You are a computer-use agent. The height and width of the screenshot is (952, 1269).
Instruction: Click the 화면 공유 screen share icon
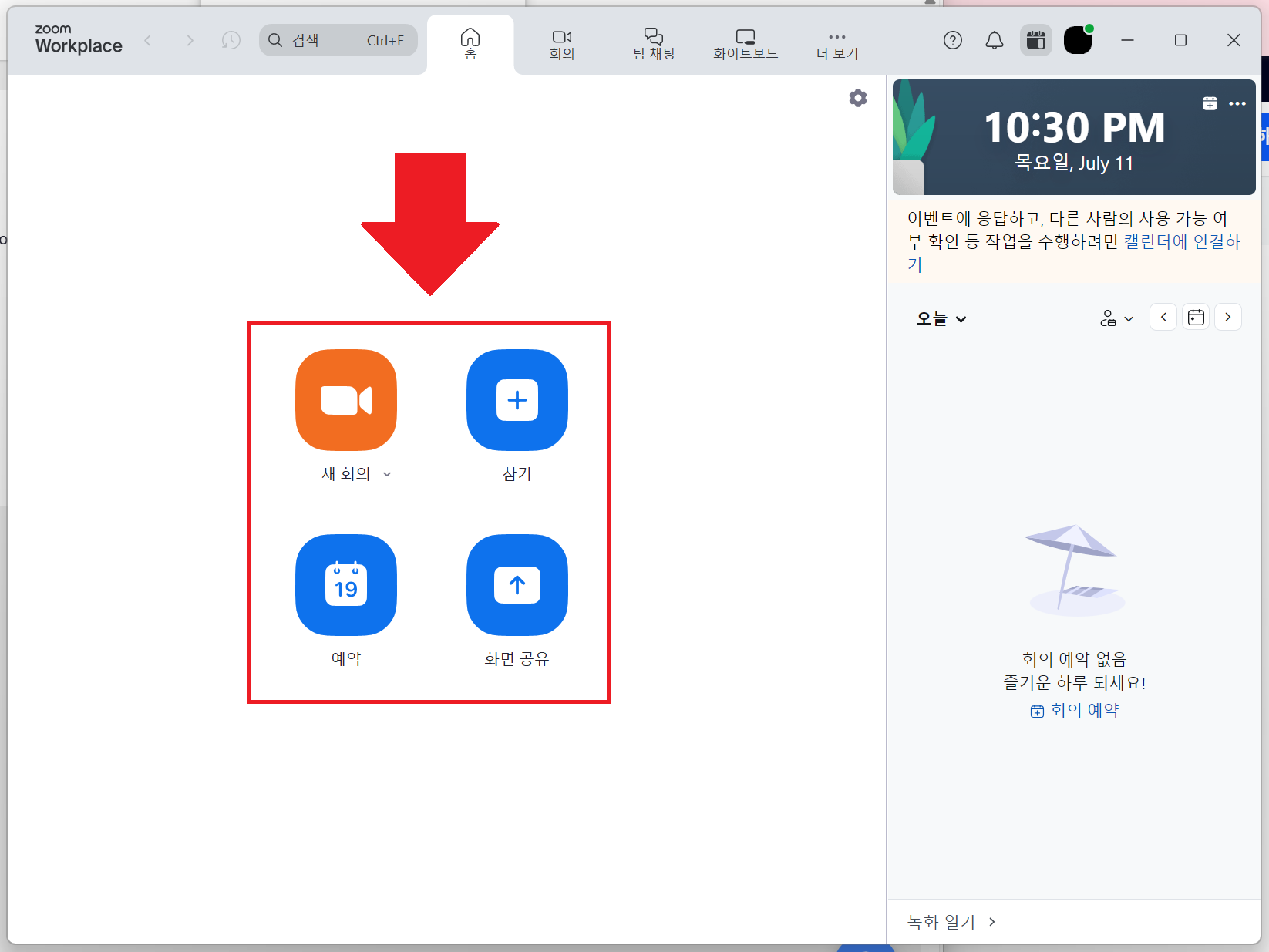tap(517, 586)
